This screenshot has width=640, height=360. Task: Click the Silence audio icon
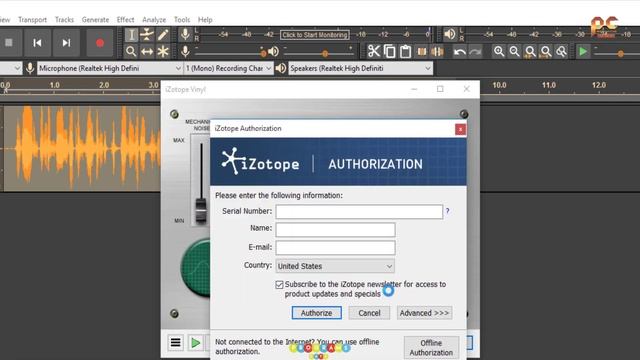tap(437, 51)
